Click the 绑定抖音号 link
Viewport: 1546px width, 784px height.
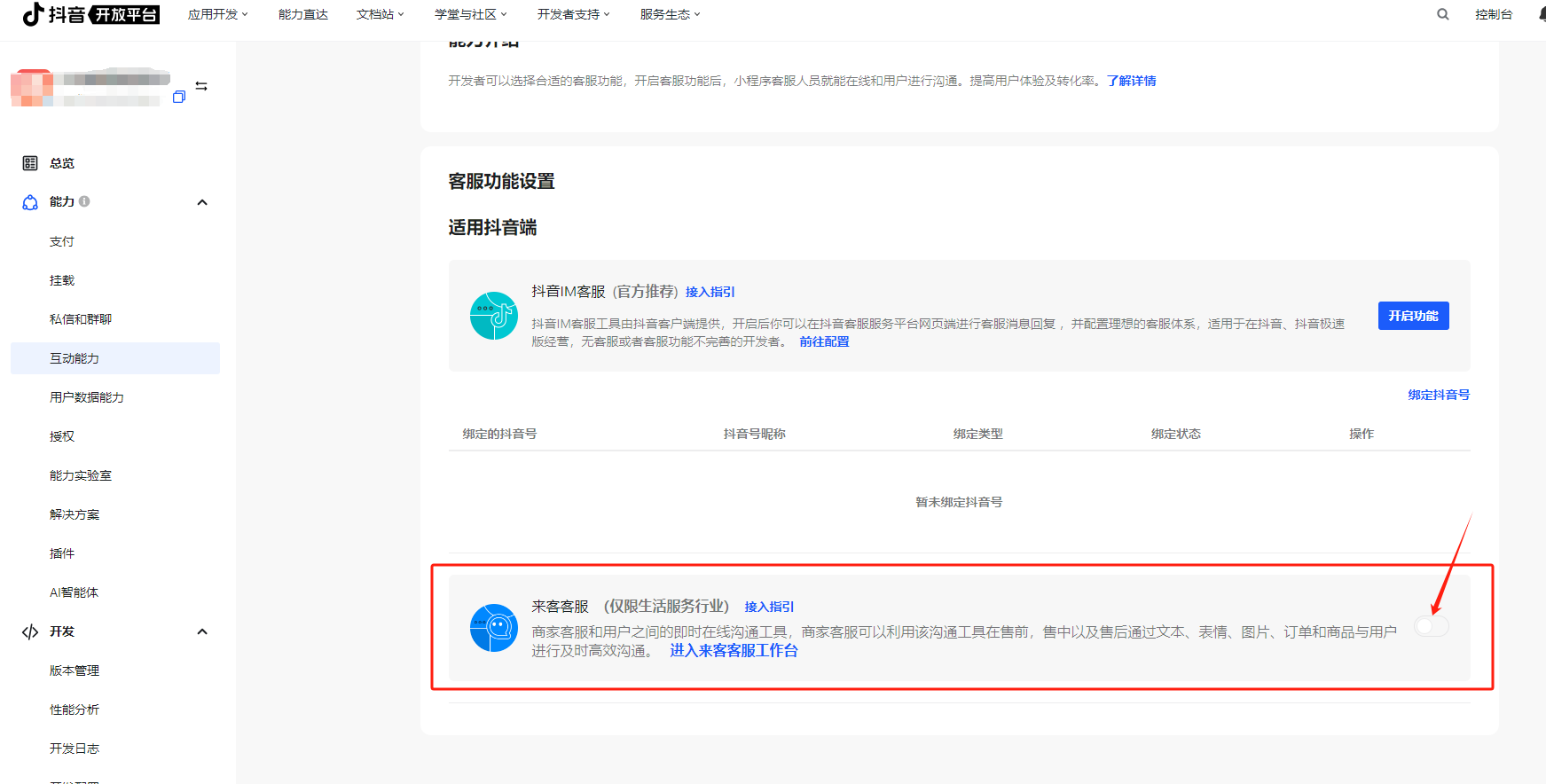(1438, 395)
